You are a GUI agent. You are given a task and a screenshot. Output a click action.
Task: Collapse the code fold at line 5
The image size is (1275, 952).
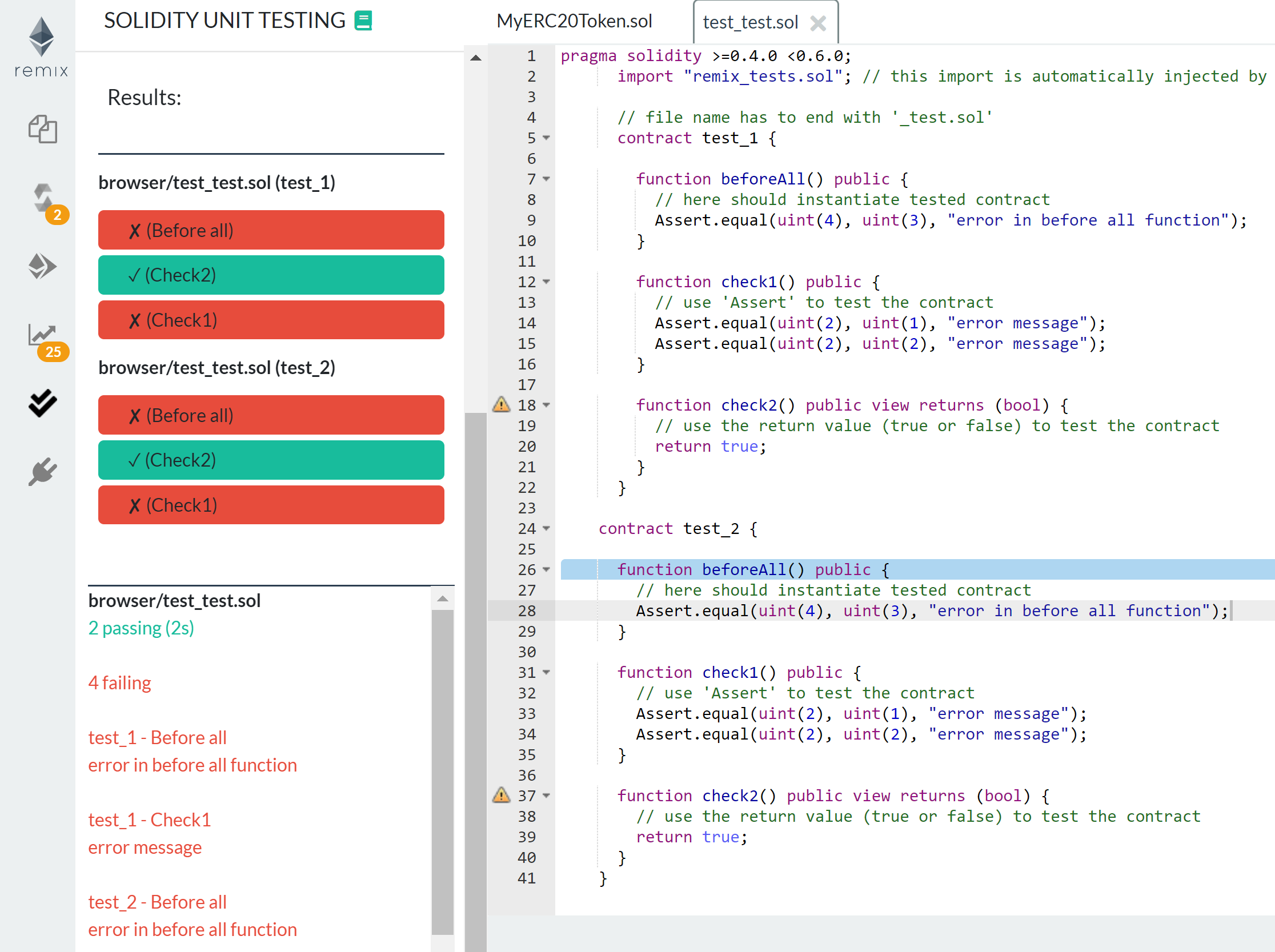point(547,138)
